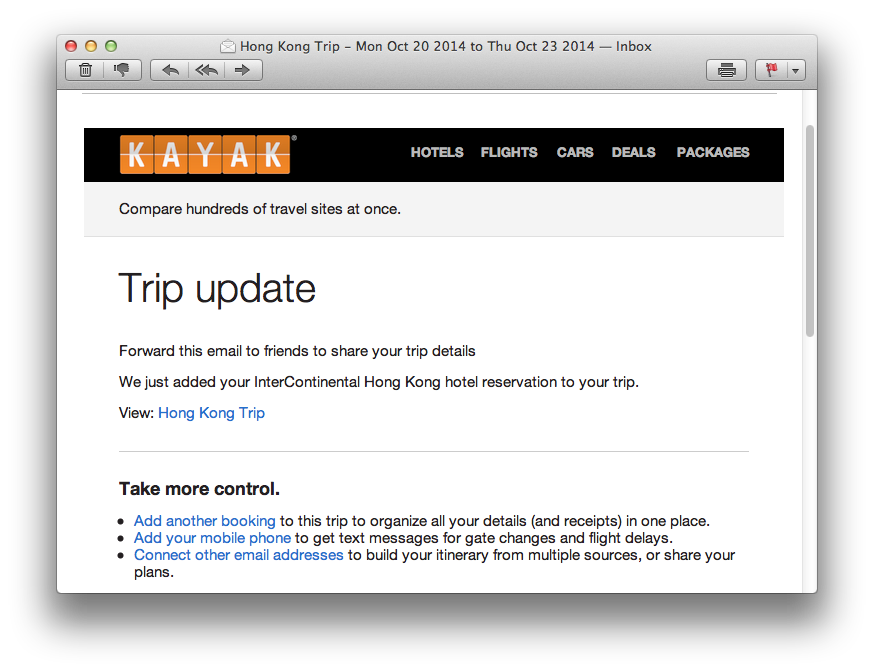Click the KAYAK logo
This screenshot has width=874, height=672.
pyautogui.click(x=205, y=154)
